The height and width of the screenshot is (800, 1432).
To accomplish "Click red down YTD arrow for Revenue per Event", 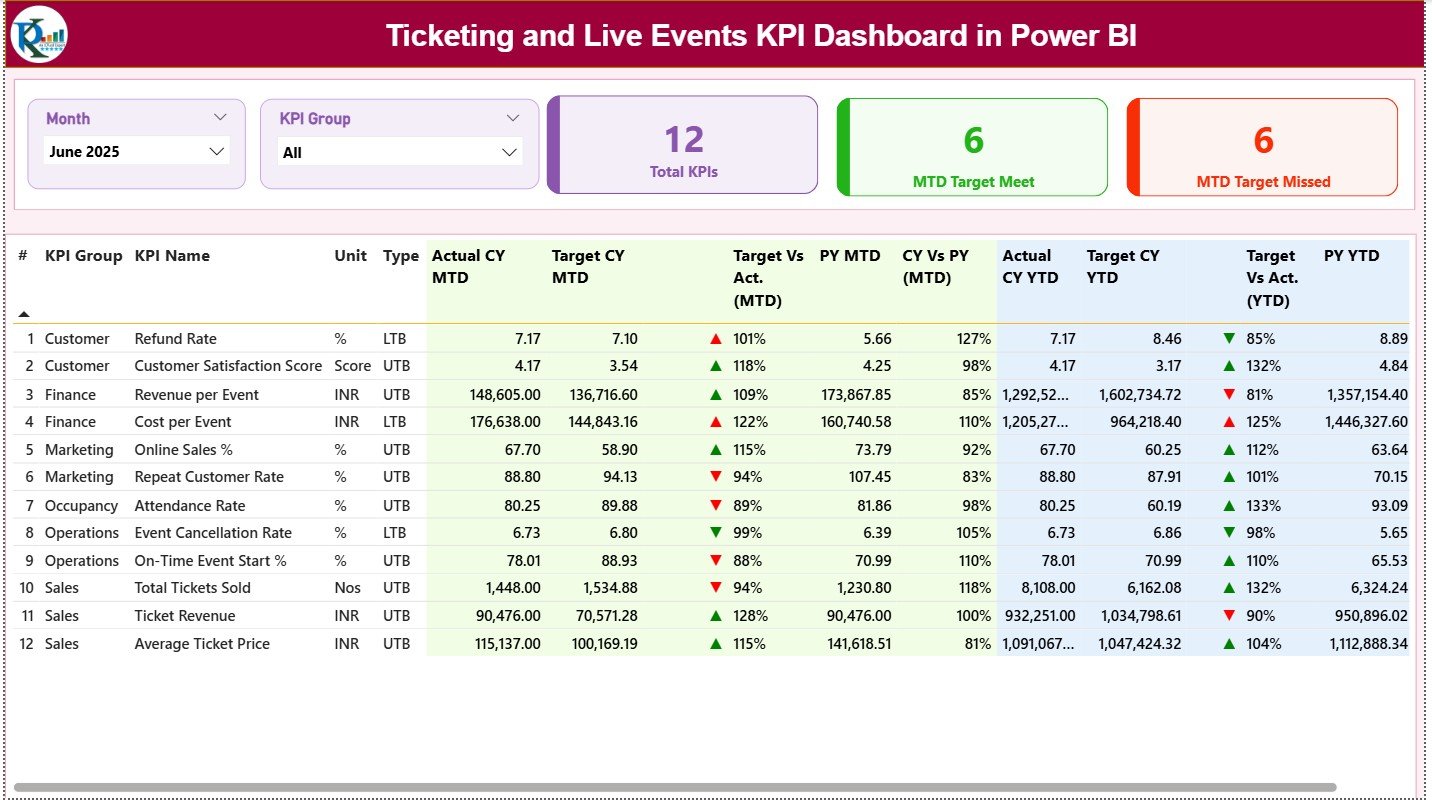I will click(x=1228, y=394).
